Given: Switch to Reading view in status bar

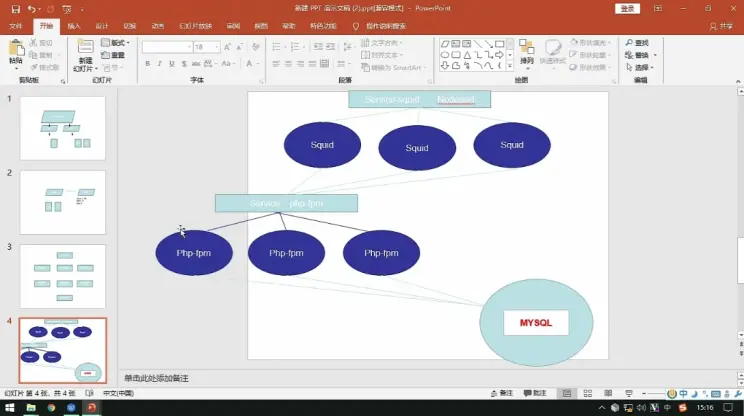Looking at the screenshot, I should pyautogui.click(x=608, y=393).
